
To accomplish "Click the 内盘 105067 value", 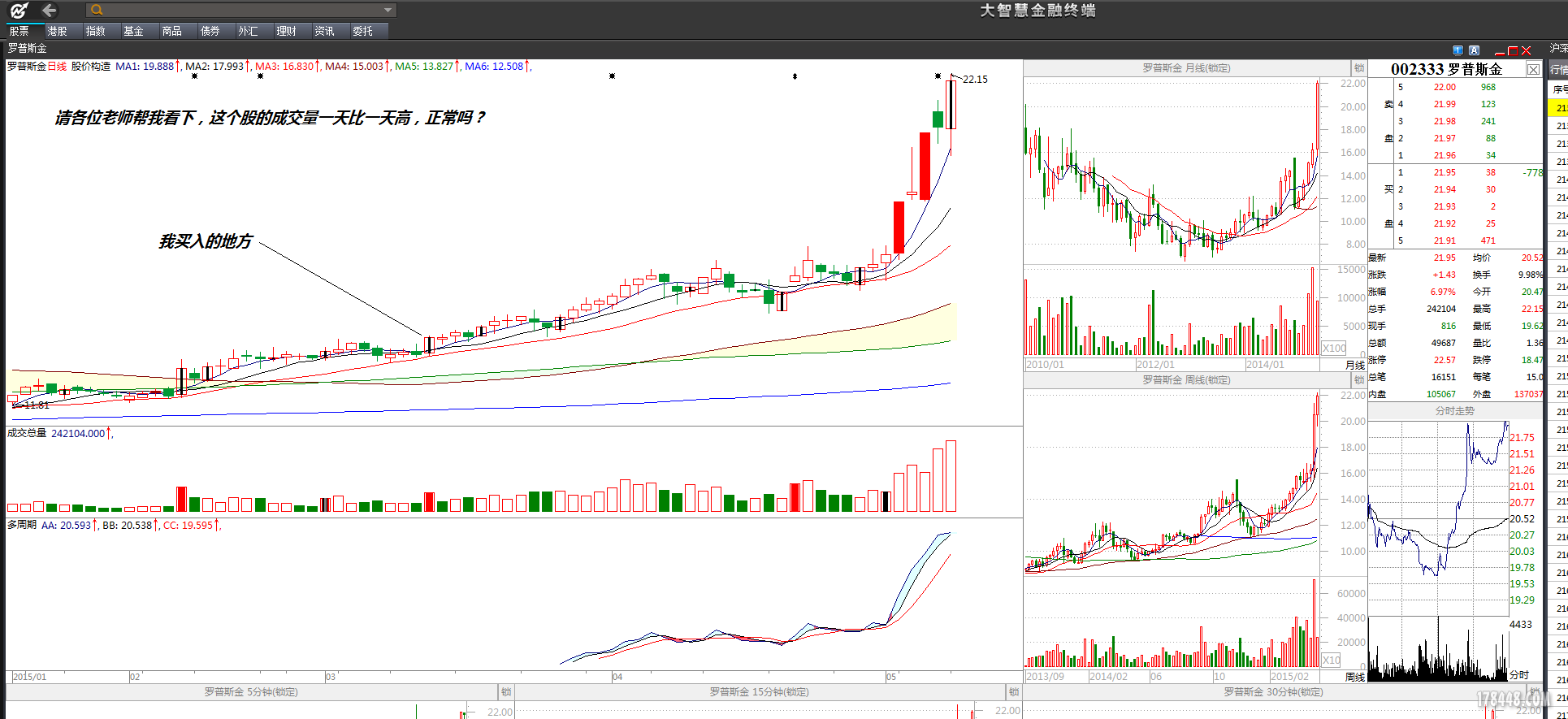I will click(x=1441, y=394).
